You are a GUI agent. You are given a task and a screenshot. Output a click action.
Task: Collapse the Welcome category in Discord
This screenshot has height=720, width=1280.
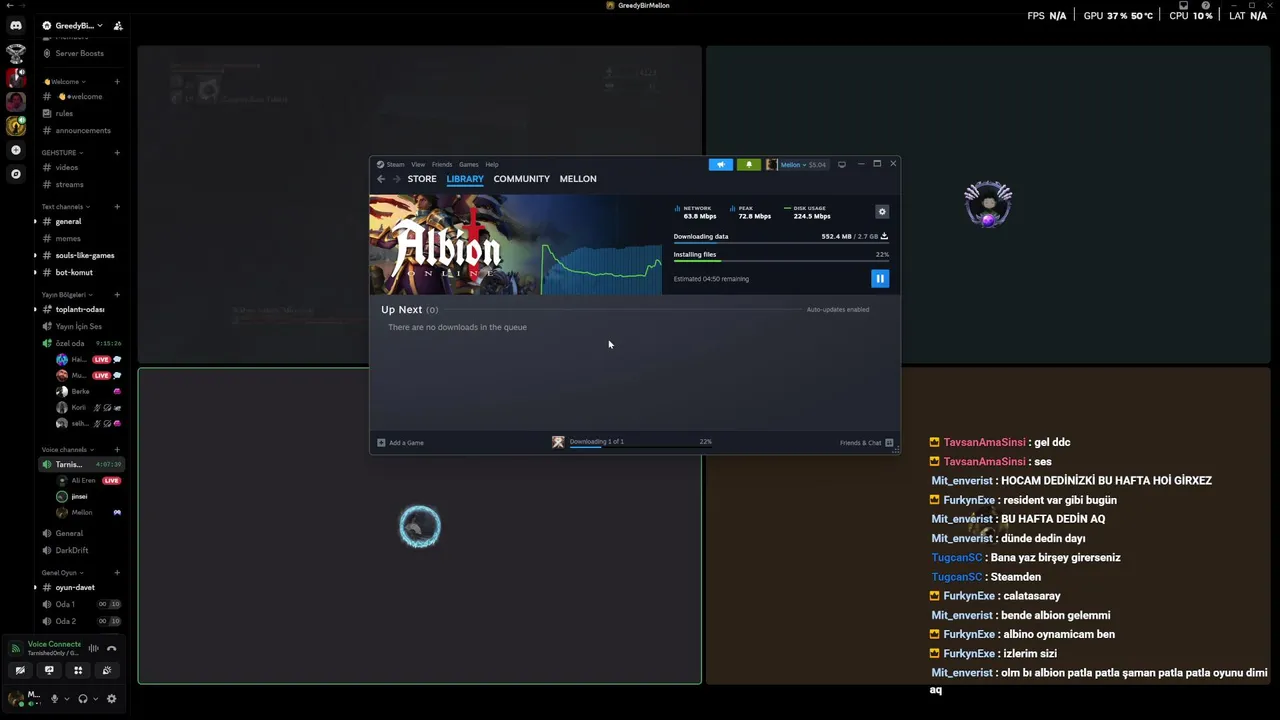point(65,81)
